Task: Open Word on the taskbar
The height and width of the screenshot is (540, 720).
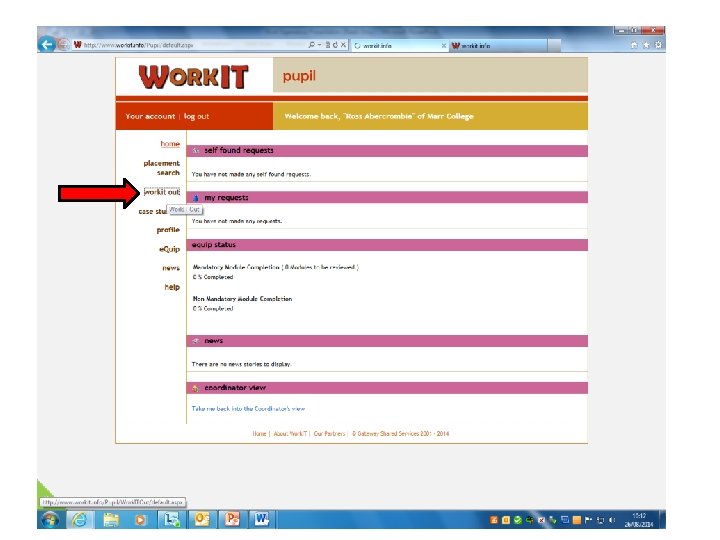Action: click(x=262, y=520)
